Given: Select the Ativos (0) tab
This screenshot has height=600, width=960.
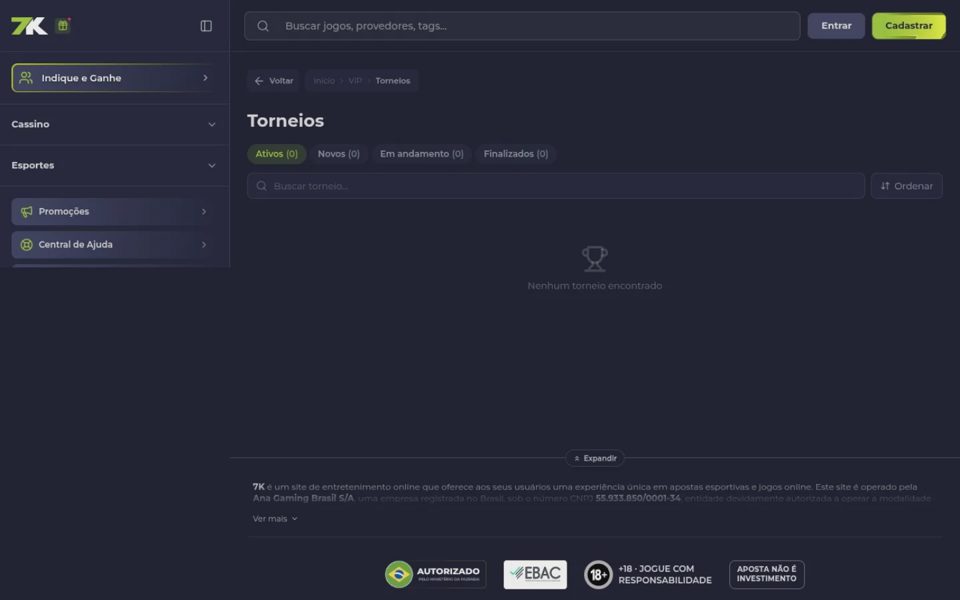Looking at the screenshot, I should click(277, 154).
